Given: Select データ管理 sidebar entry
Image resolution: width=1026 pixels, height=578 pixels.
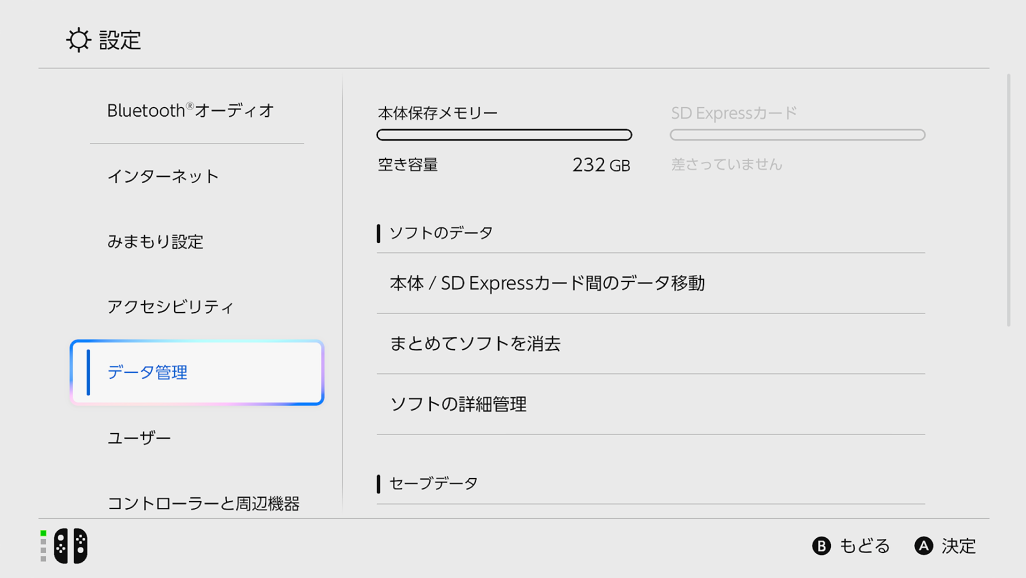Looking at the screenshot, I should coord(197,372).
